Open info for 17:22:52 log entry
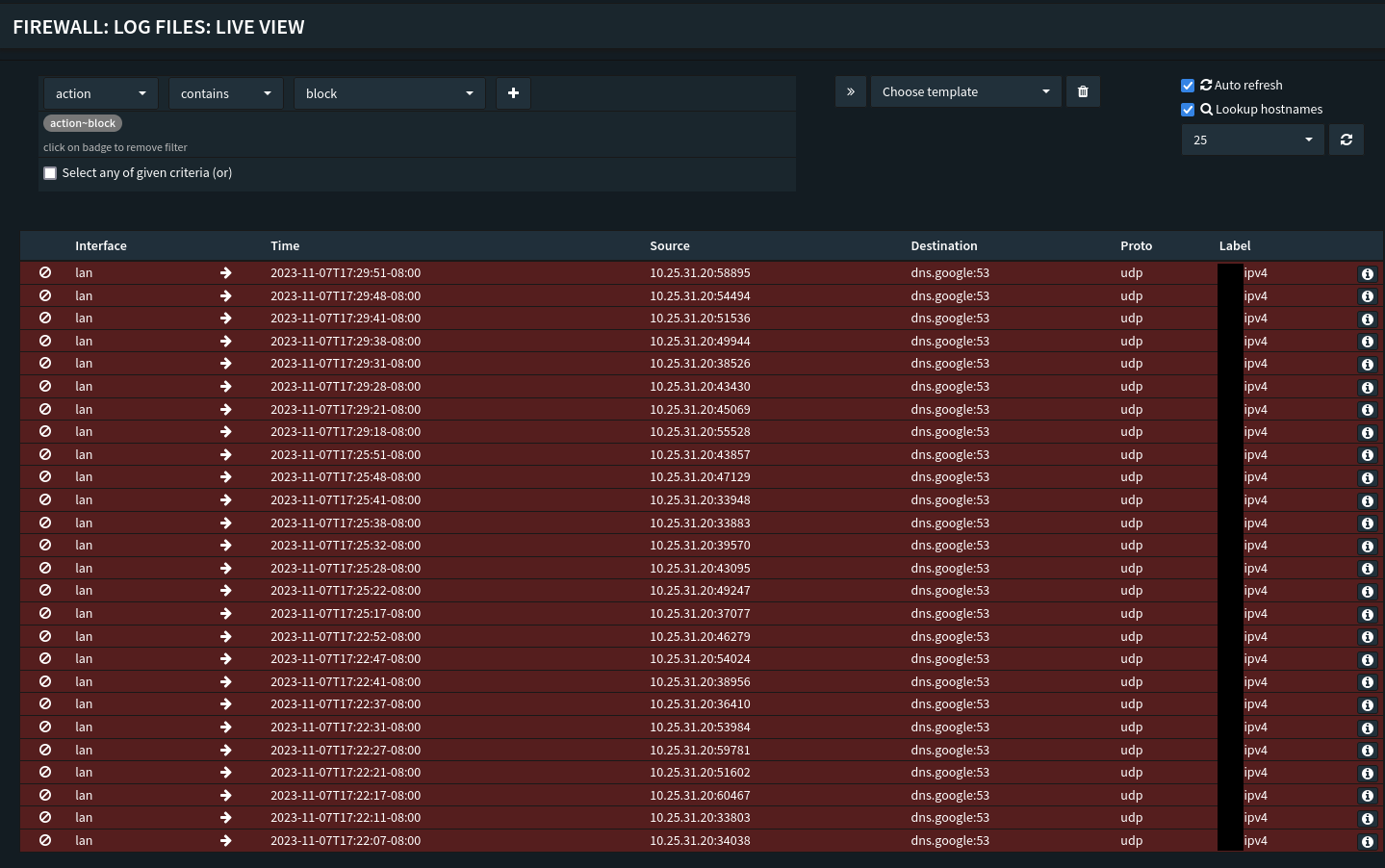This screenshot has width=1385, height=868. tap(1367, 637)
